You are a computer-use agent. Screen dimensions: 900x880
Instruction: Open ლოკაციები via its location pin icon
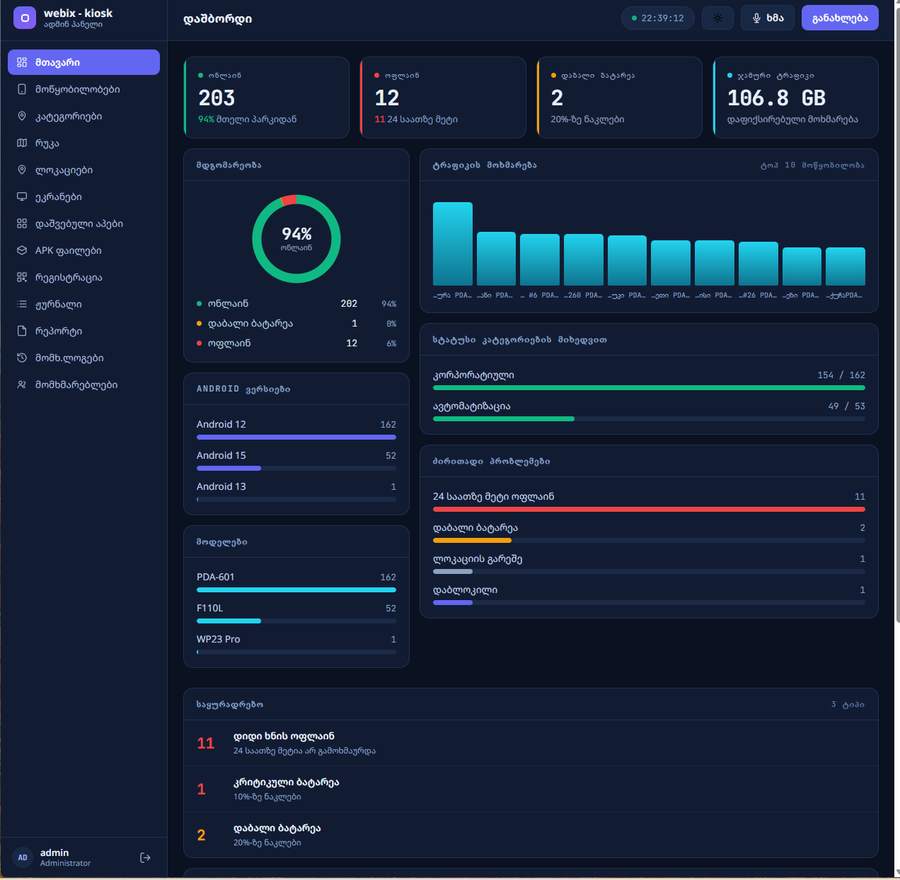[22, 170]
